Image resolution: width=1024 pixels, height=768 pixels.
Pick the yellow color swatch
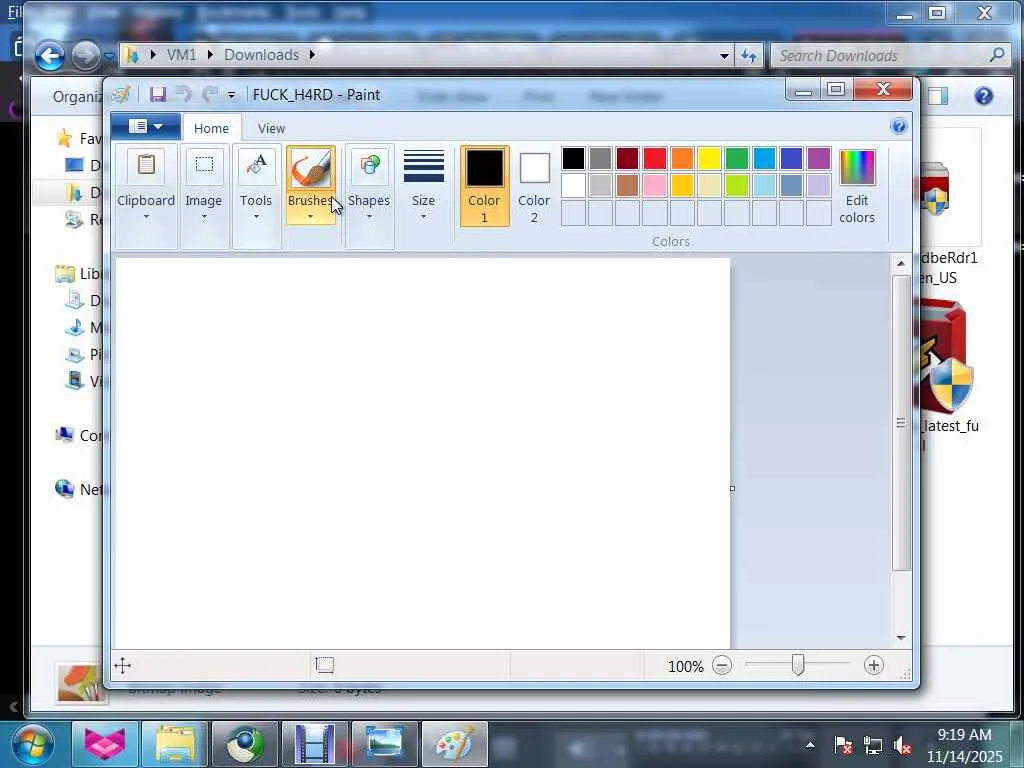coord(709,159)
